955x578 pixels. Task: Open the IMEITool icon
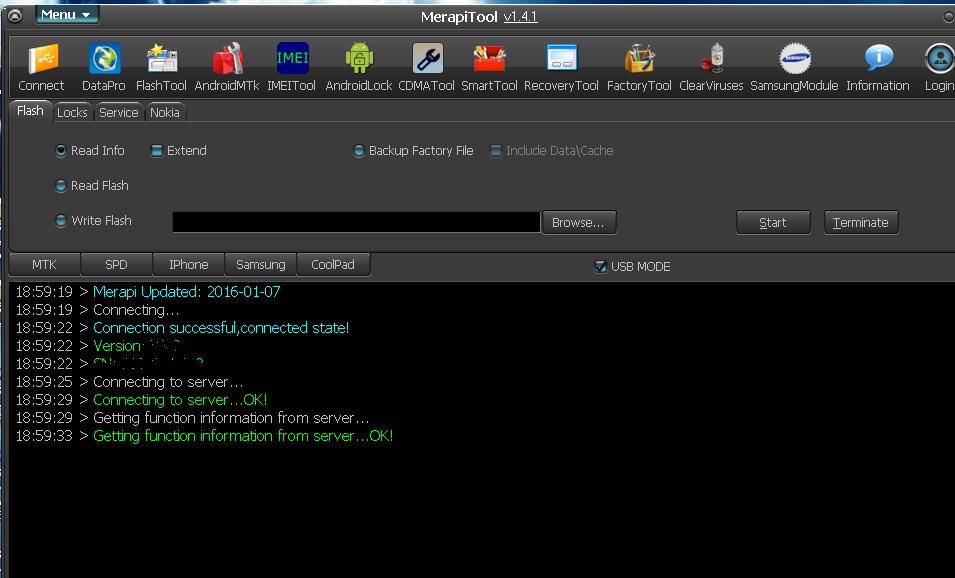(x=292, y=58)
